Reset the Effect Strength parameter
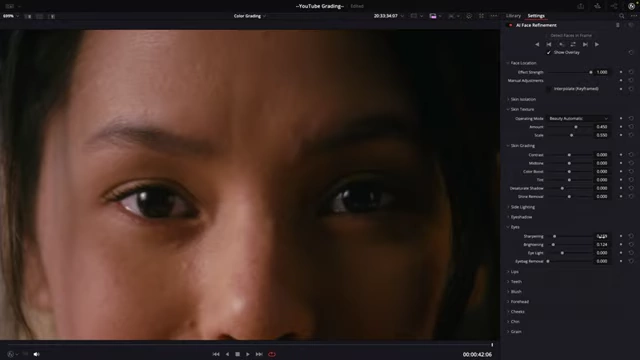 [631, 72]
